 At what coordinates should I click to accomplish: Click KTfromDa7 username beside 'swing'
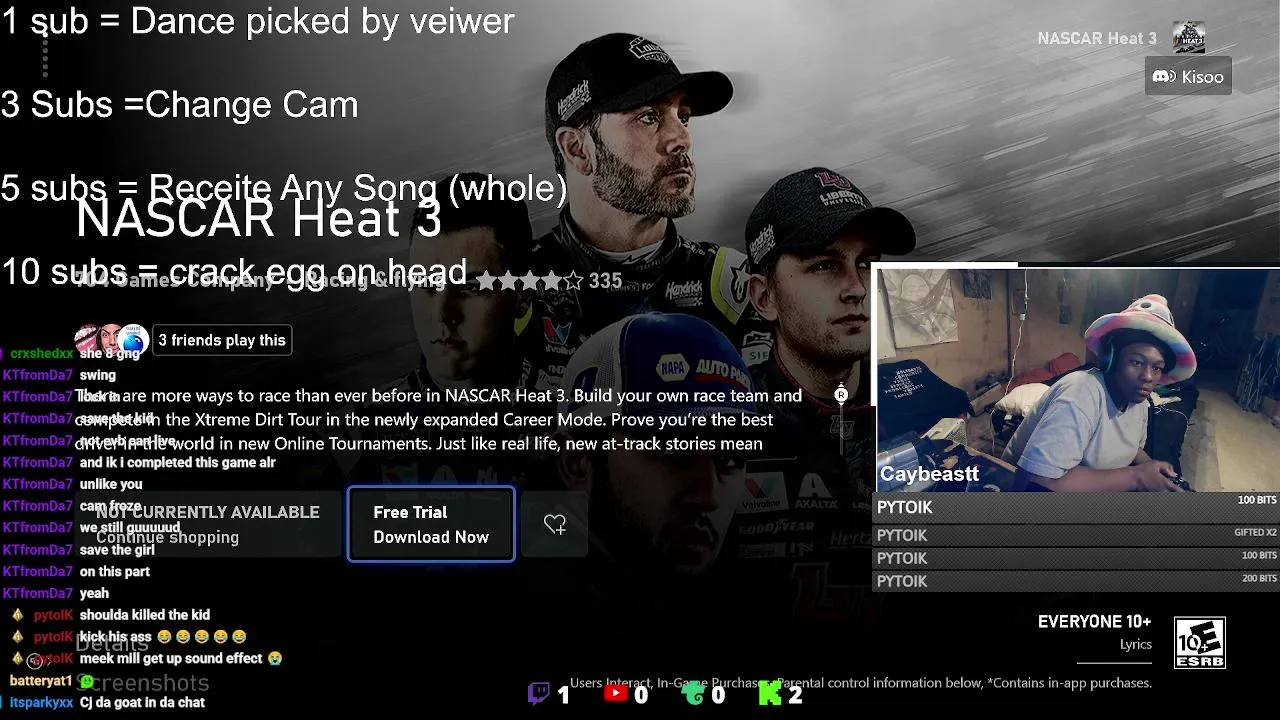[37, 375]
